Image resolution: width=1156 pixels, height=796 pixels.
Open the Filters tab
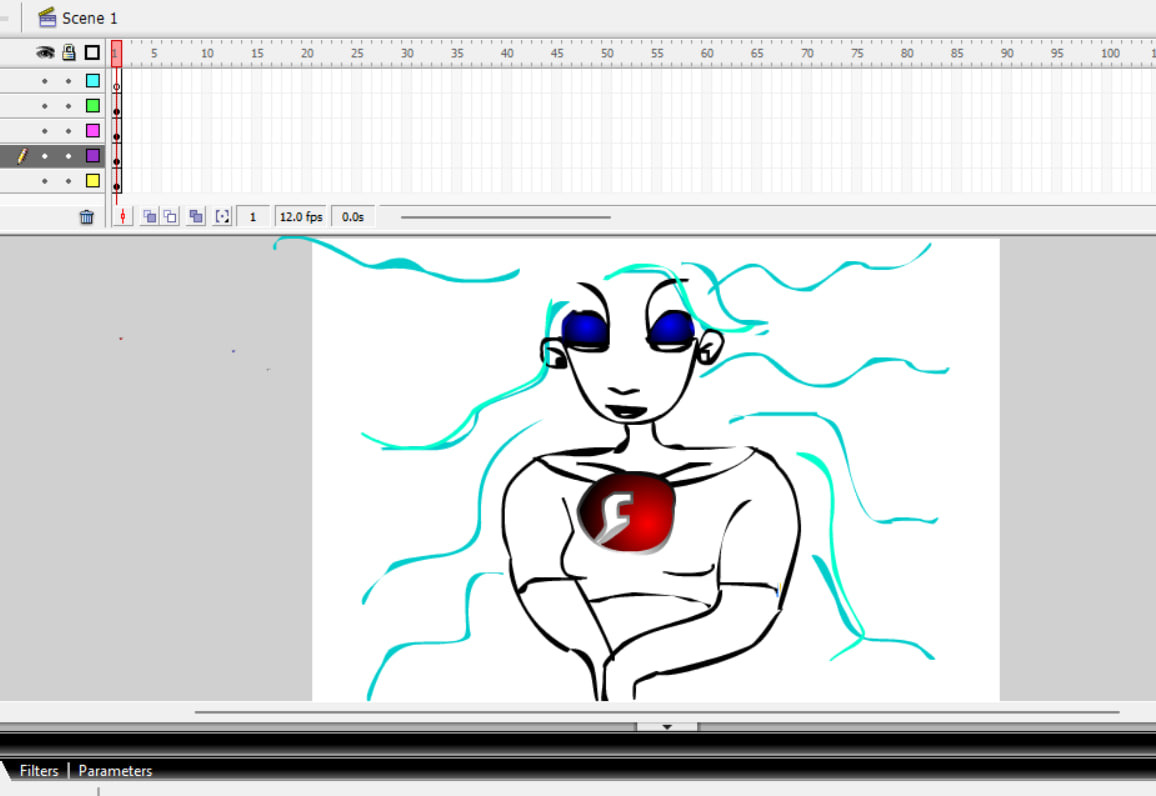coord(39,771)
